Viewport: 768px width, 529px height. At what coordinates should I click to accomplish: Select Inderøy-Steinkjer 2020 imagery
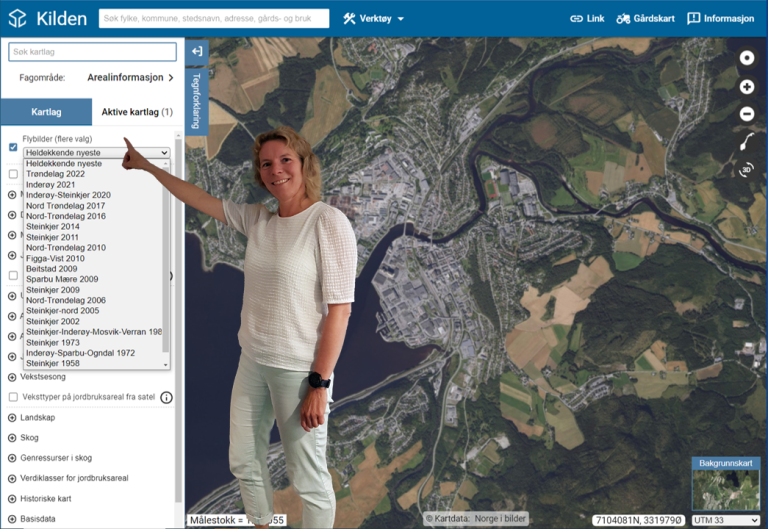(68, 195)
